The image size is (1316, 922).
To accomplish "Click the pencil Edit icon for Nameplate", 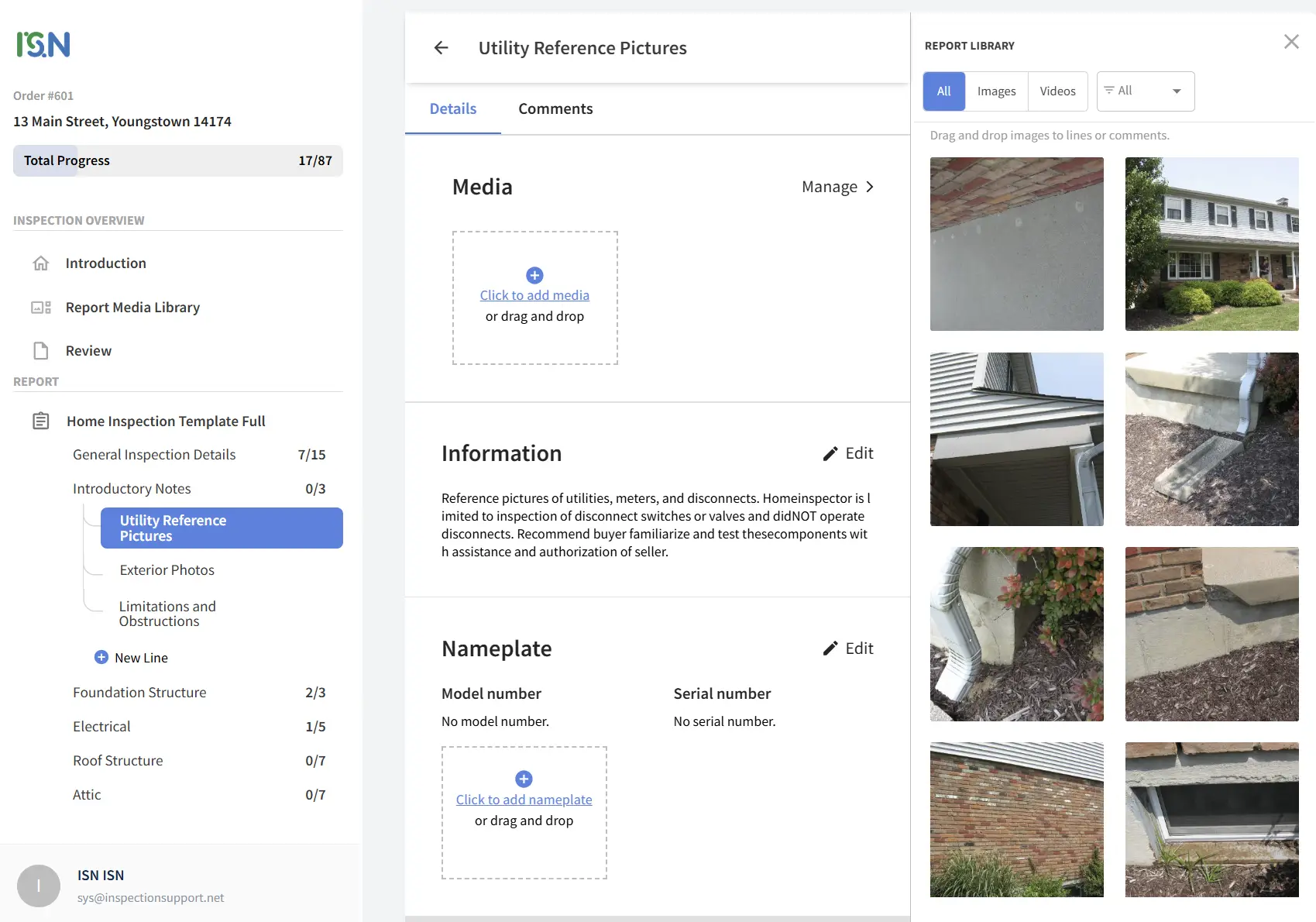I will (x=830, y=648).
